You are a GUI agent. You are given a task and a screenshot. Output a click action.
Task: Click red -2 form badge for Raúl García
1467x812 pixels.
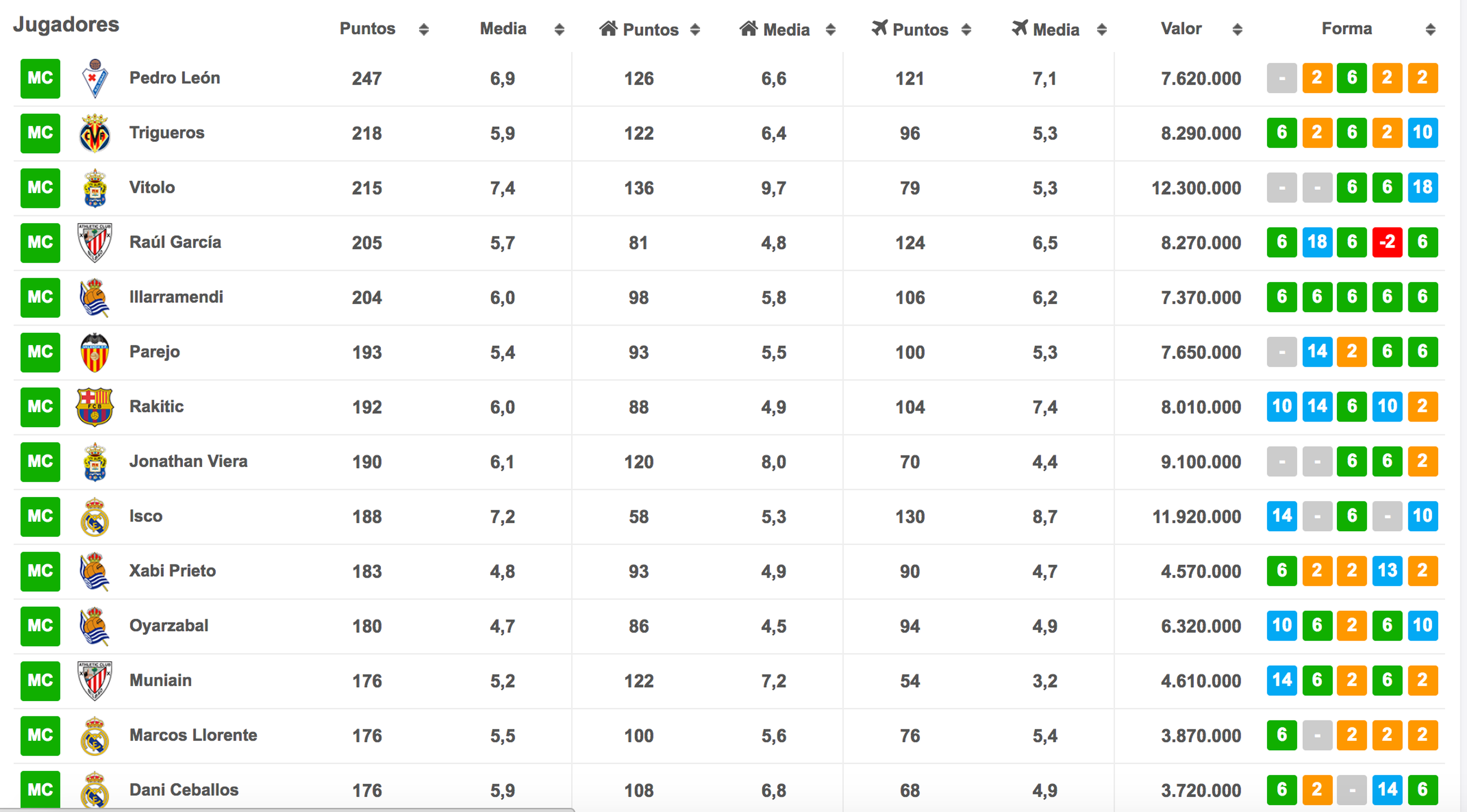pos(1387,242)
